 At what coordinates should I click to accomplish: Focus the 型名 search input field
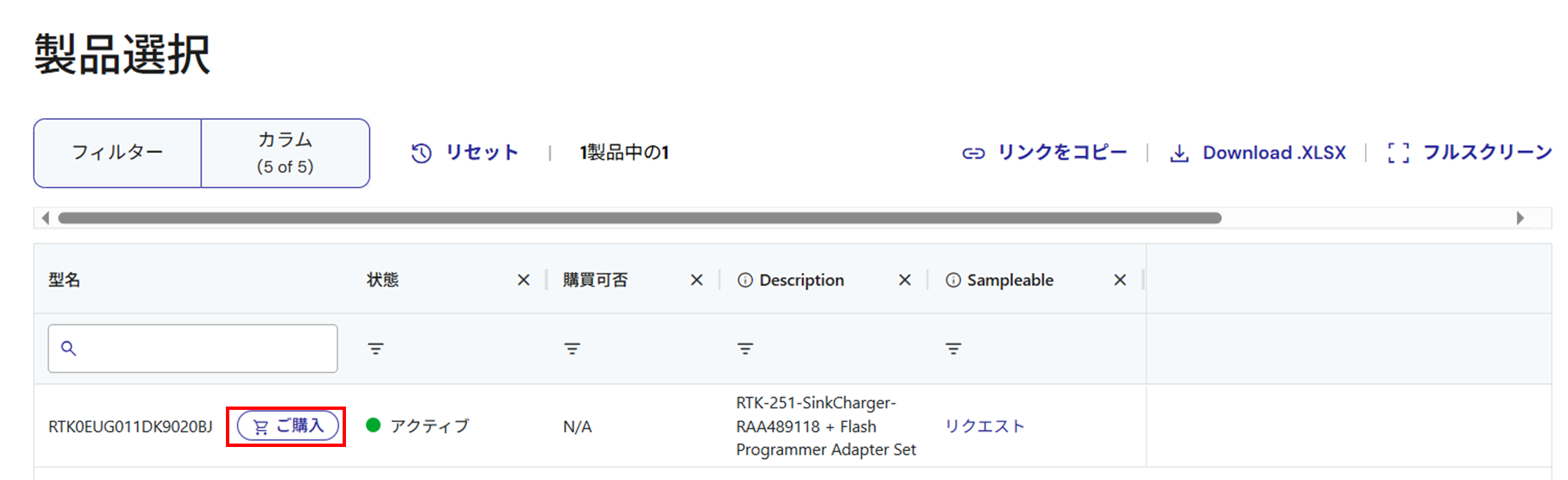pyautogui.click(x=202, y=349)
